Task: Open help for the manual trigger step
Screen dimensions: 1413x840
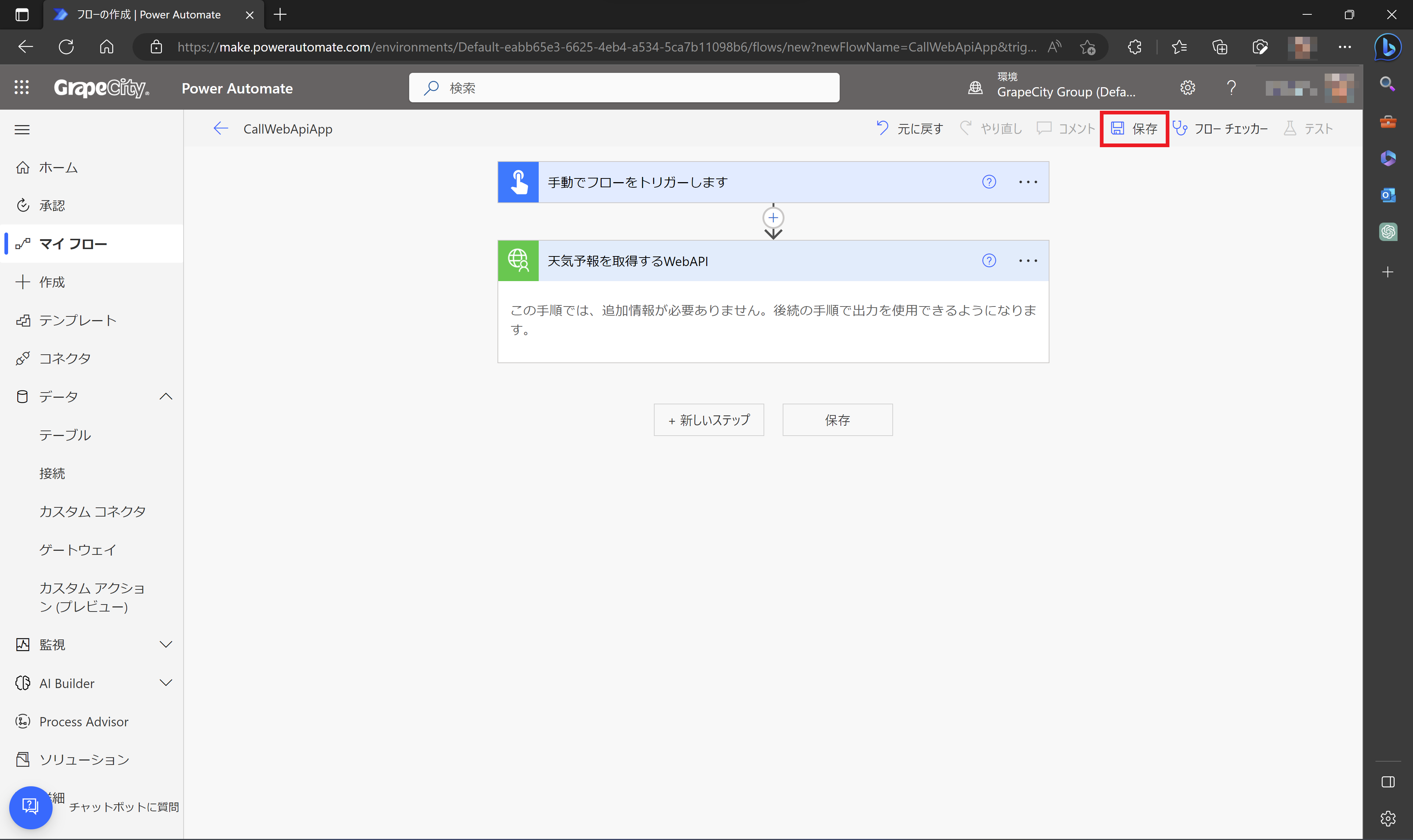Action: [988, 182]
